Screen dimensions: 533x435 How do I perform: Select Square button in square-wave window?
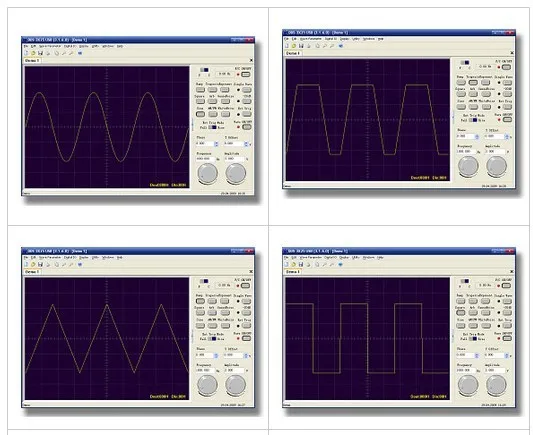point(461,313)
